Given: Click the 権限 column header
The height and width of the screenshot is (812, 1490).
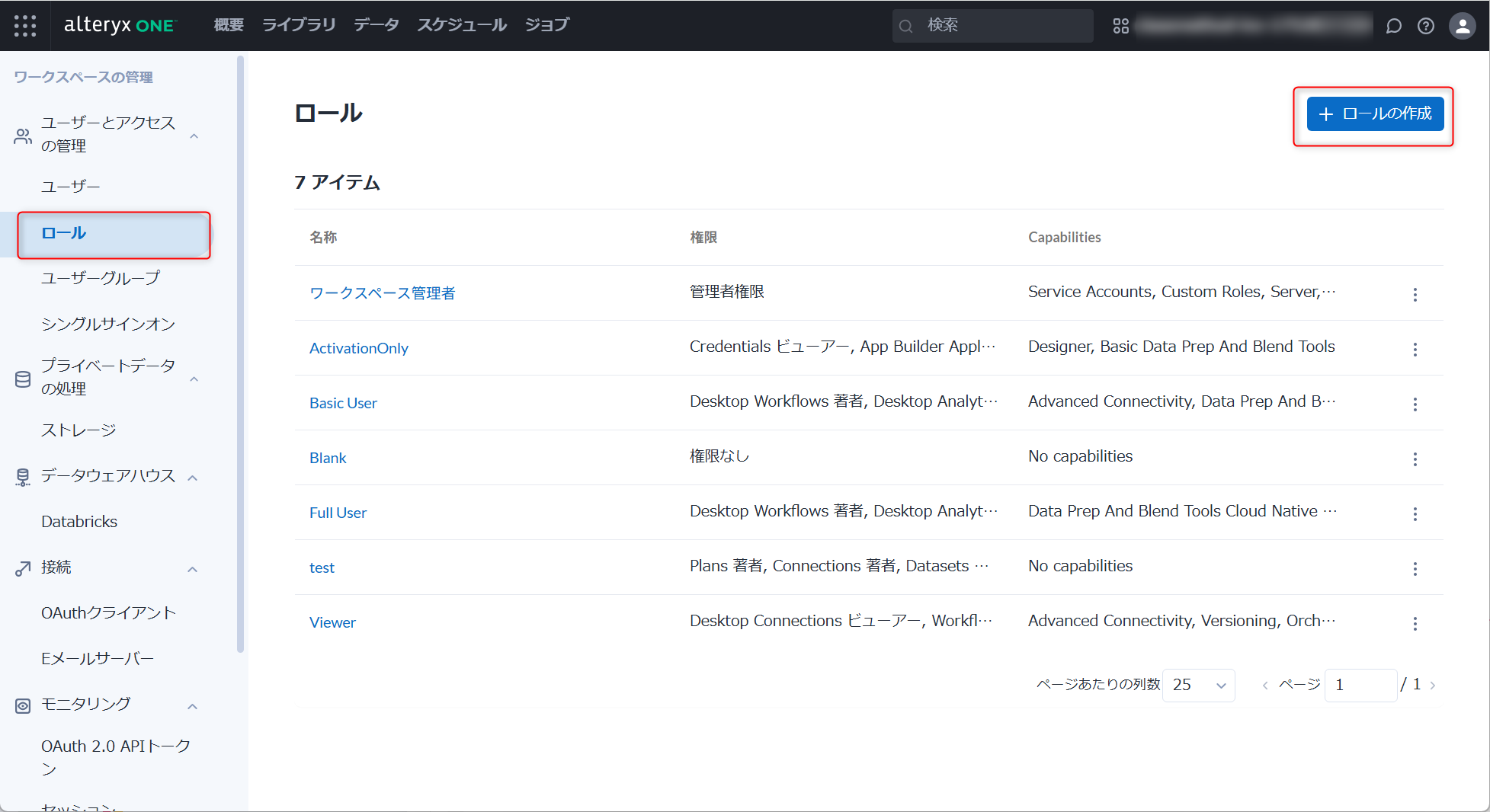Looking at the screenshot, I should [x=703, y=238].
